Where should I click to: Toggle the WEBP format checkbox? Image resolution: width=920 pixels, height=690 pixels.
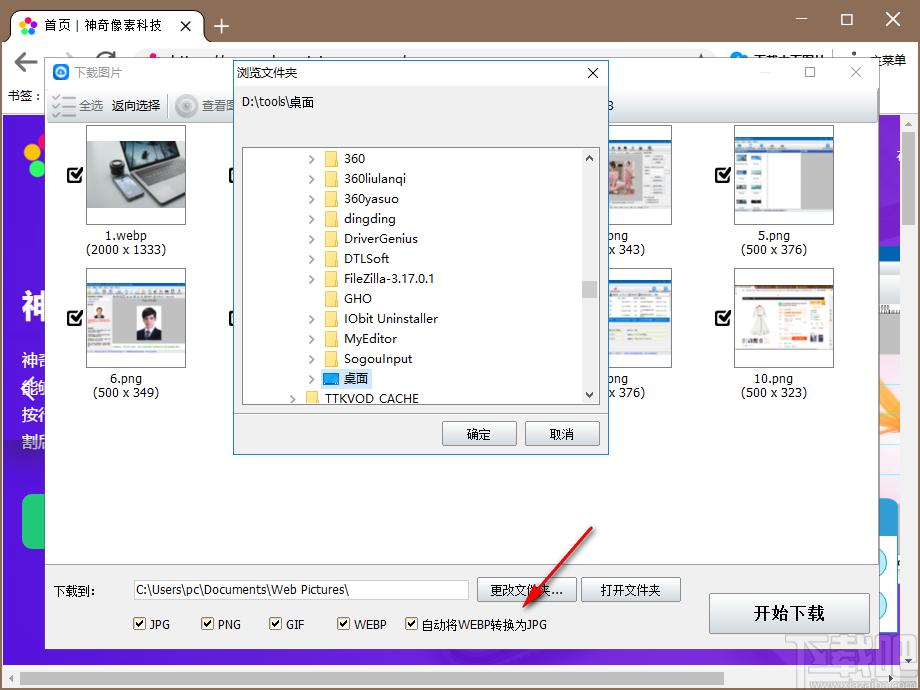[x=343, y=623]
